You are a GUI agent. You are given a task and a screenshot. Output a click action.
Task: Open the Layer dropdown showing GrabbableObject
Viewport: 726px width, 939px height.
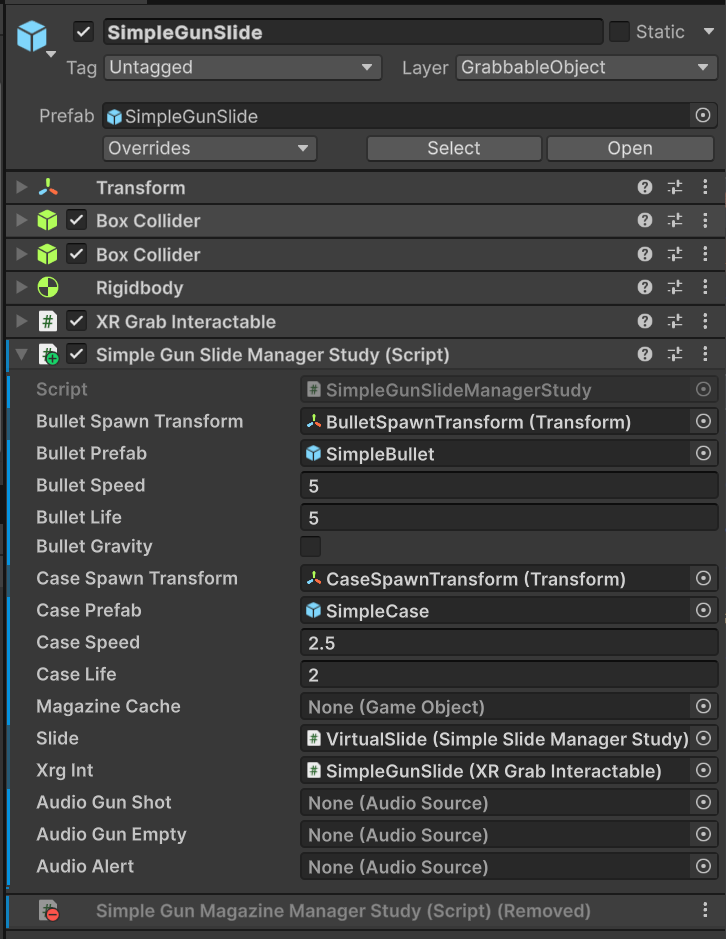585,68
